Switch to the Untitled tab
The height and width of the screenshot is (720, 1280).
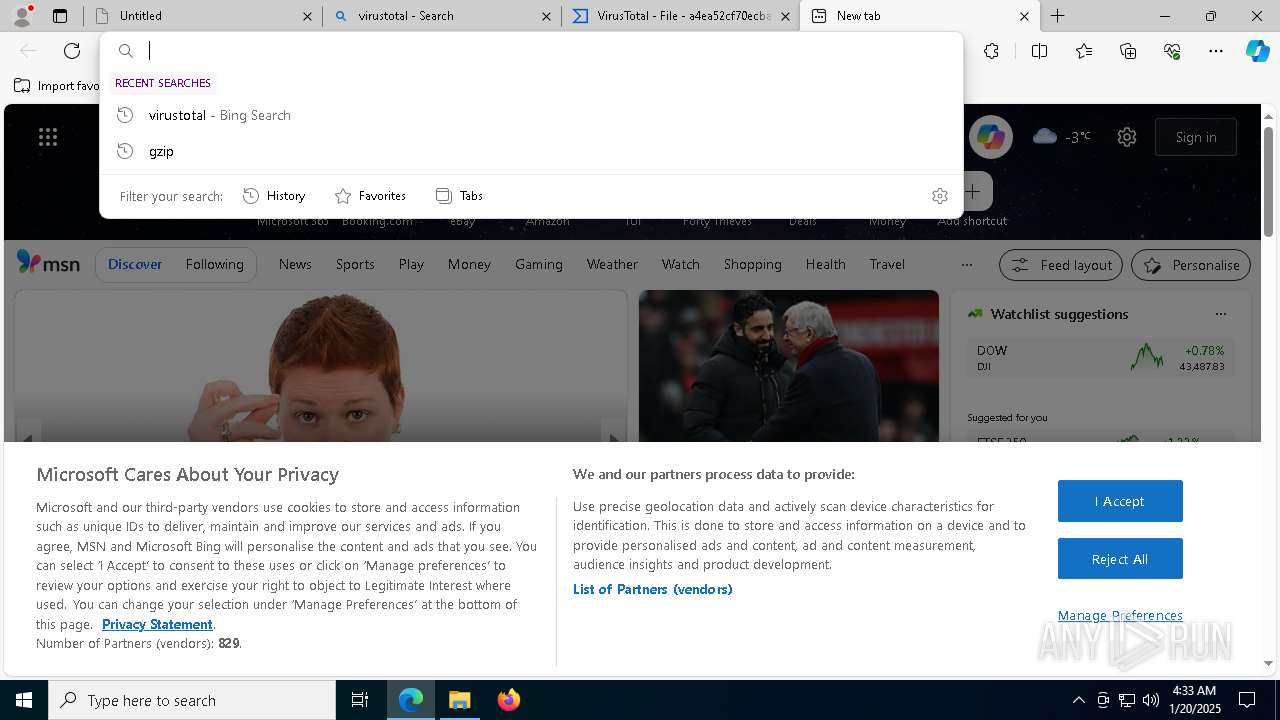pyautogui.click(x=202, y=16)
